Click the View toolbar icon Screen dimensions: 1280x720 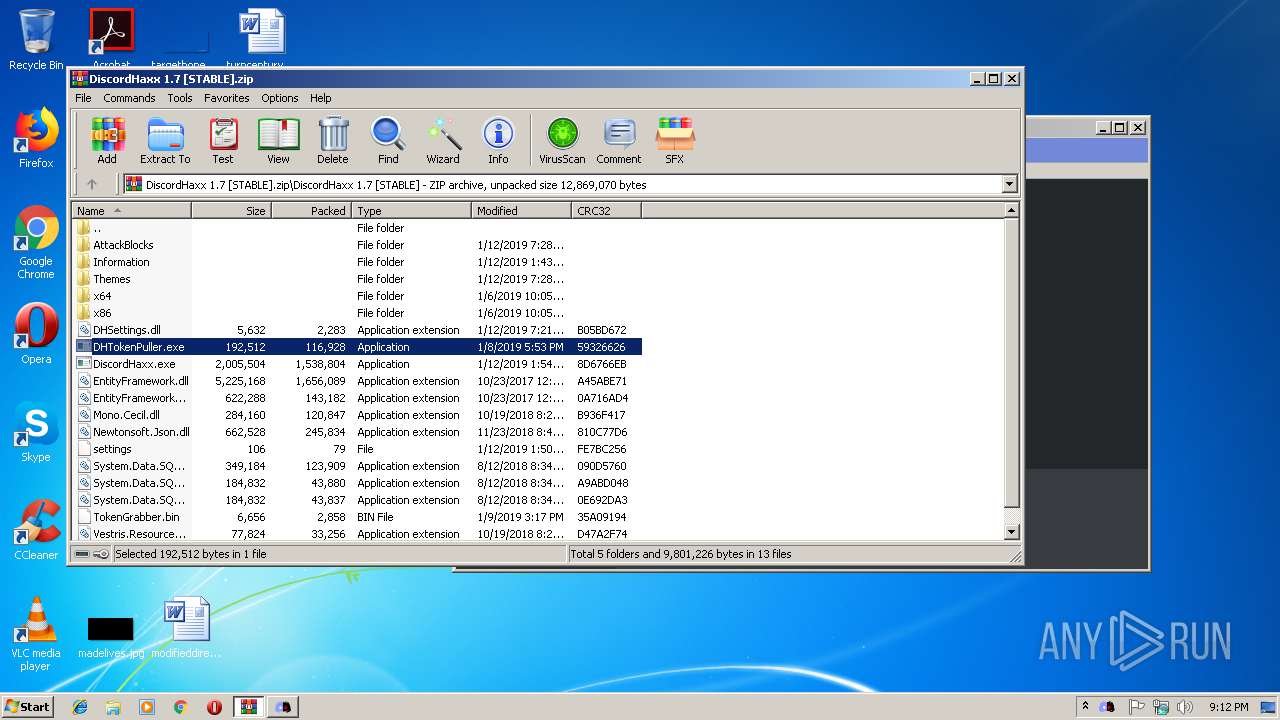click(279, 141)
